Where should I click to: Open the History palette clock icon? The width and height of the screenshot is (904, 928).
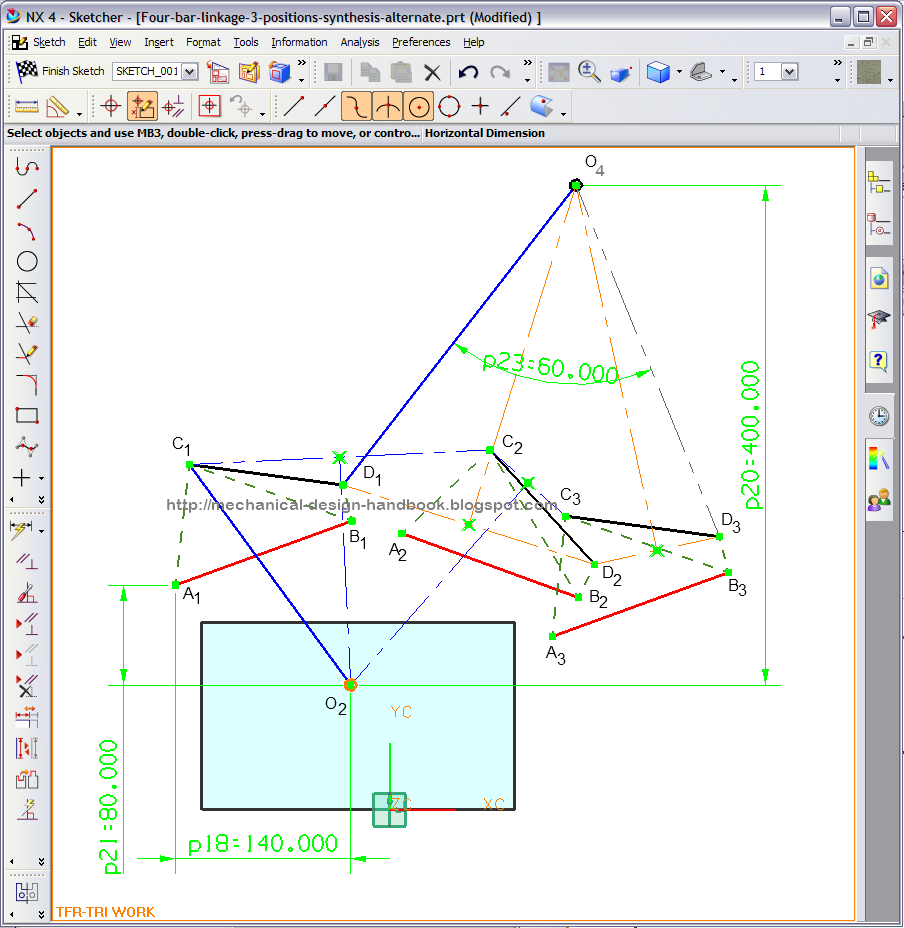[x=878, y=414]
